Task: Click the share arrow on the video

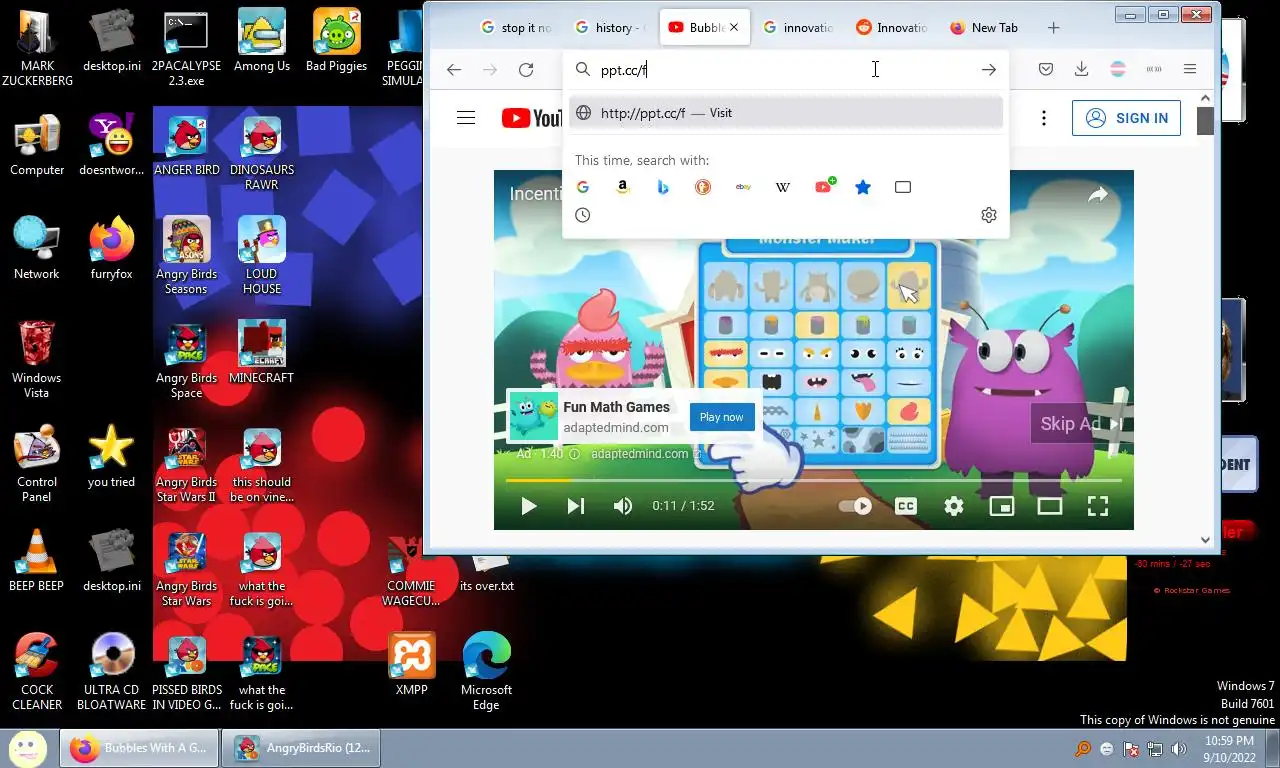Action: (x=1098, y=196)
